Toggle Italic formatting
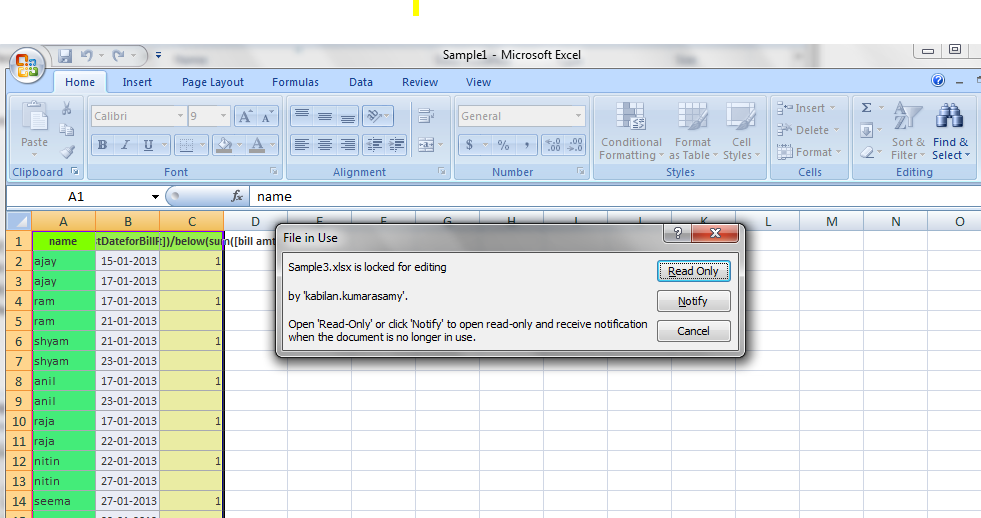981x518 pixels. coord(125,145)
